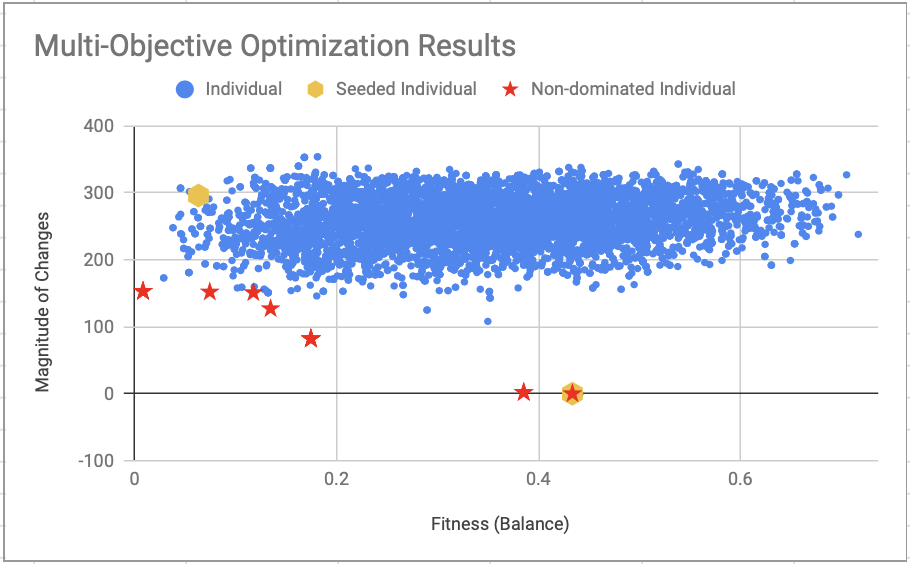Select the Individual legend text label
Screen dimensions: 910x564
243,89
